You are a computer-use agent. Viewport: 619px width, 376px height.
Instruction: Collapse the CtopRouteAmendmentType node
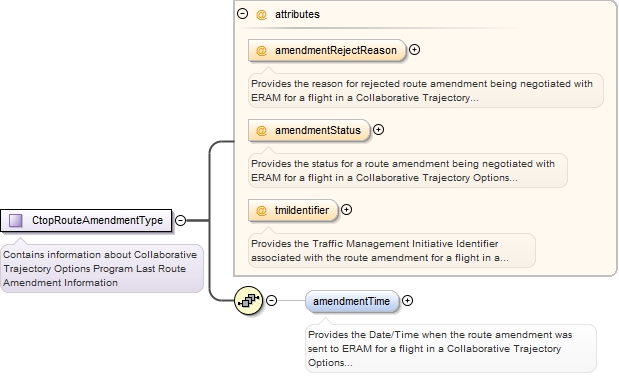tap(180, 220)
